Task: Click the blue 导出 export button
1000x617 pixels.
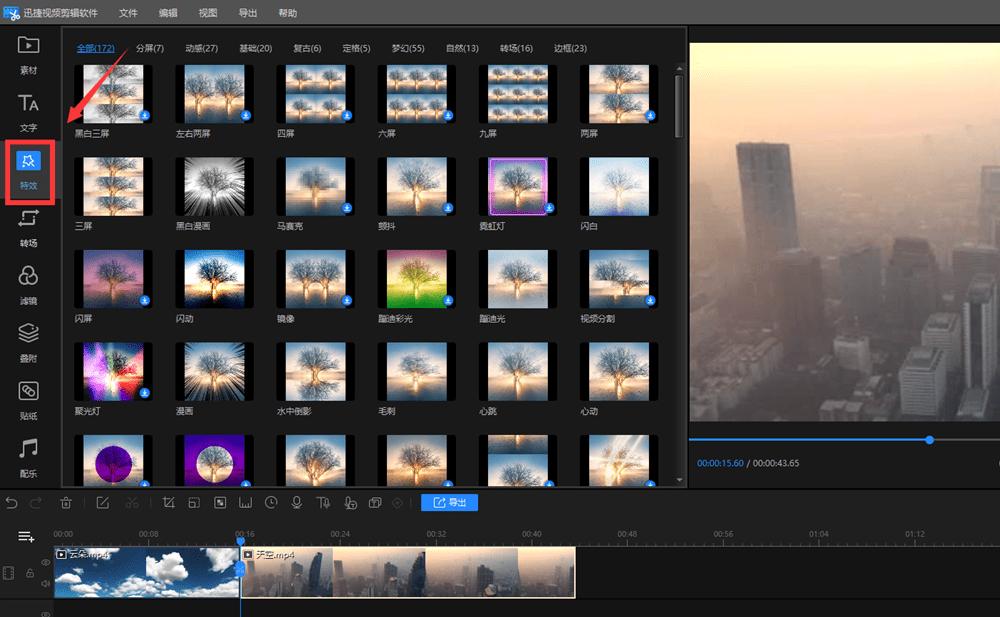Action: pyautogui.click(x=449, y=503)
